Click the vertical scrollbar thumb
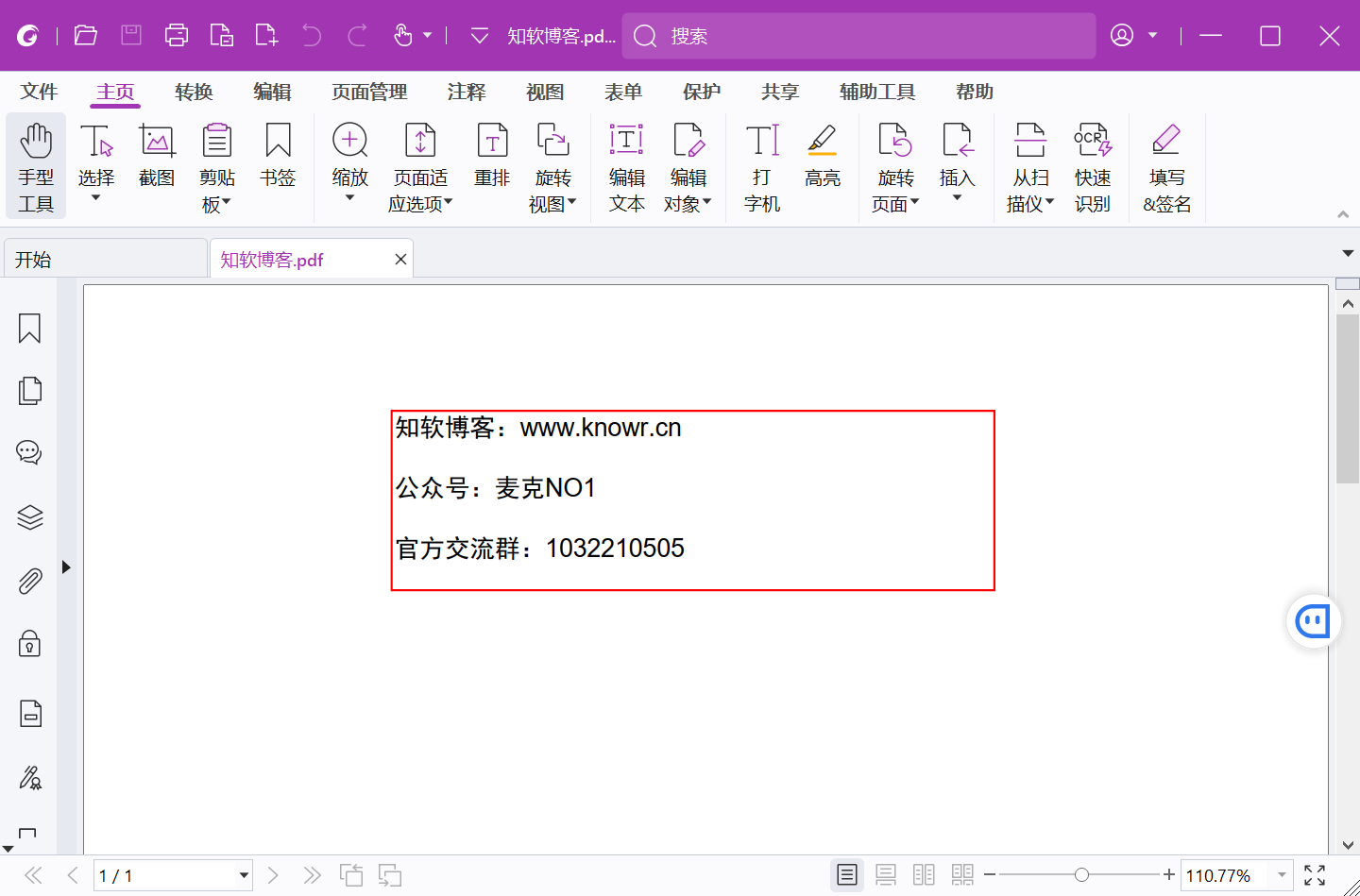 coord(1348,399)
